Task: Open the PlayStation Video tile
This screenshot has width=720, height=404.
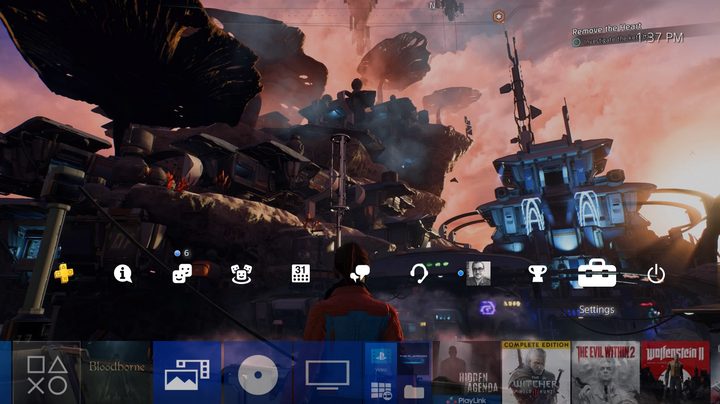Action: [x=381, y=356]
